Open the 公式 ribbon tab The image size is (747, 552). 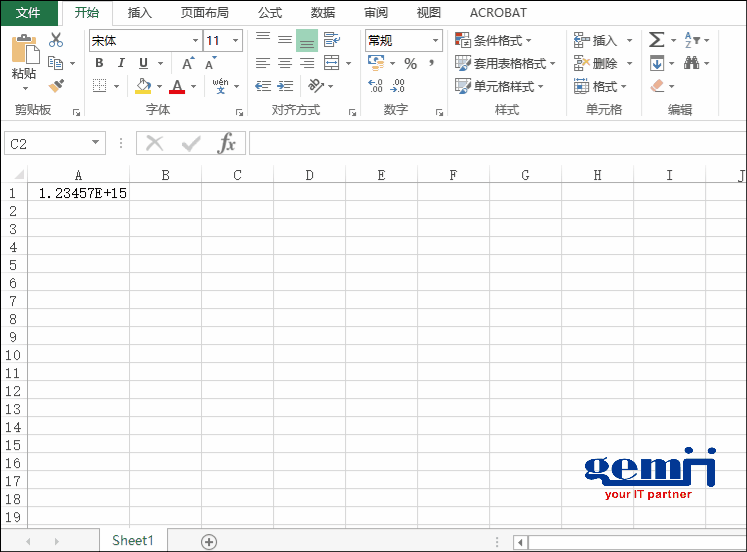click(x=270, y=13)
